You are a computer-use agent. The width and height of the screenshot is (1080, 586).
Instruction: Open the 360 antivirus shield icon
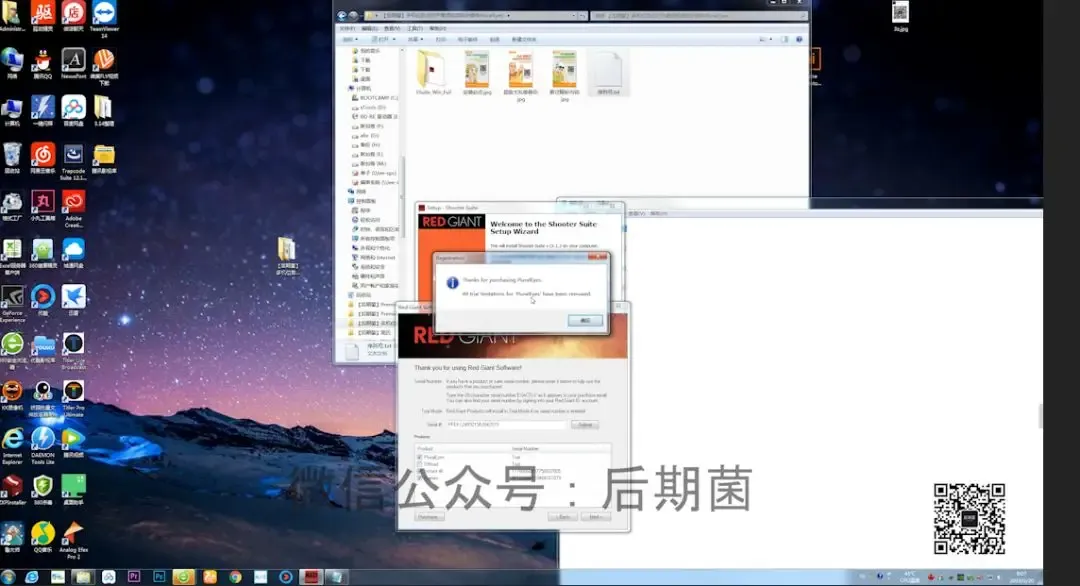pos(42,490)
